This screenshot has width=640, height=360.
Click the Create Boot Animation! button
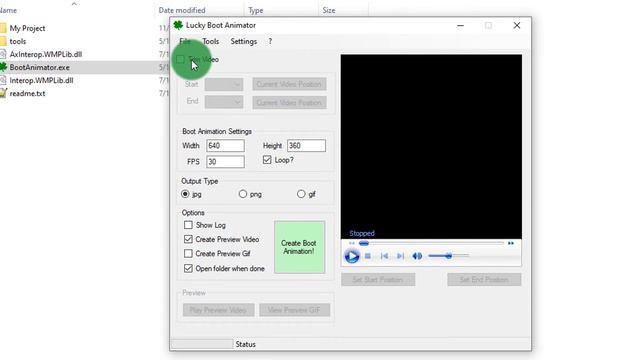(300, 247)
